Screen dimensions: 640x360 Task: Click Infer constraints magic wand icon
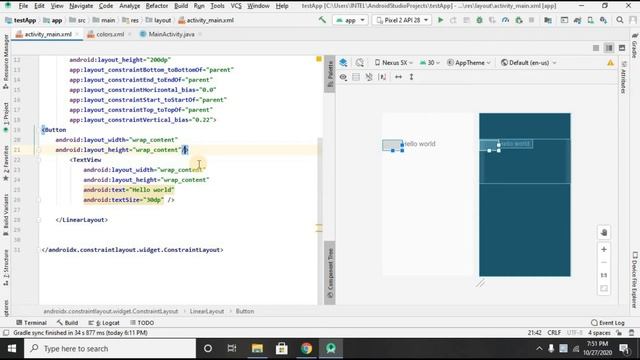pos(382,77)
